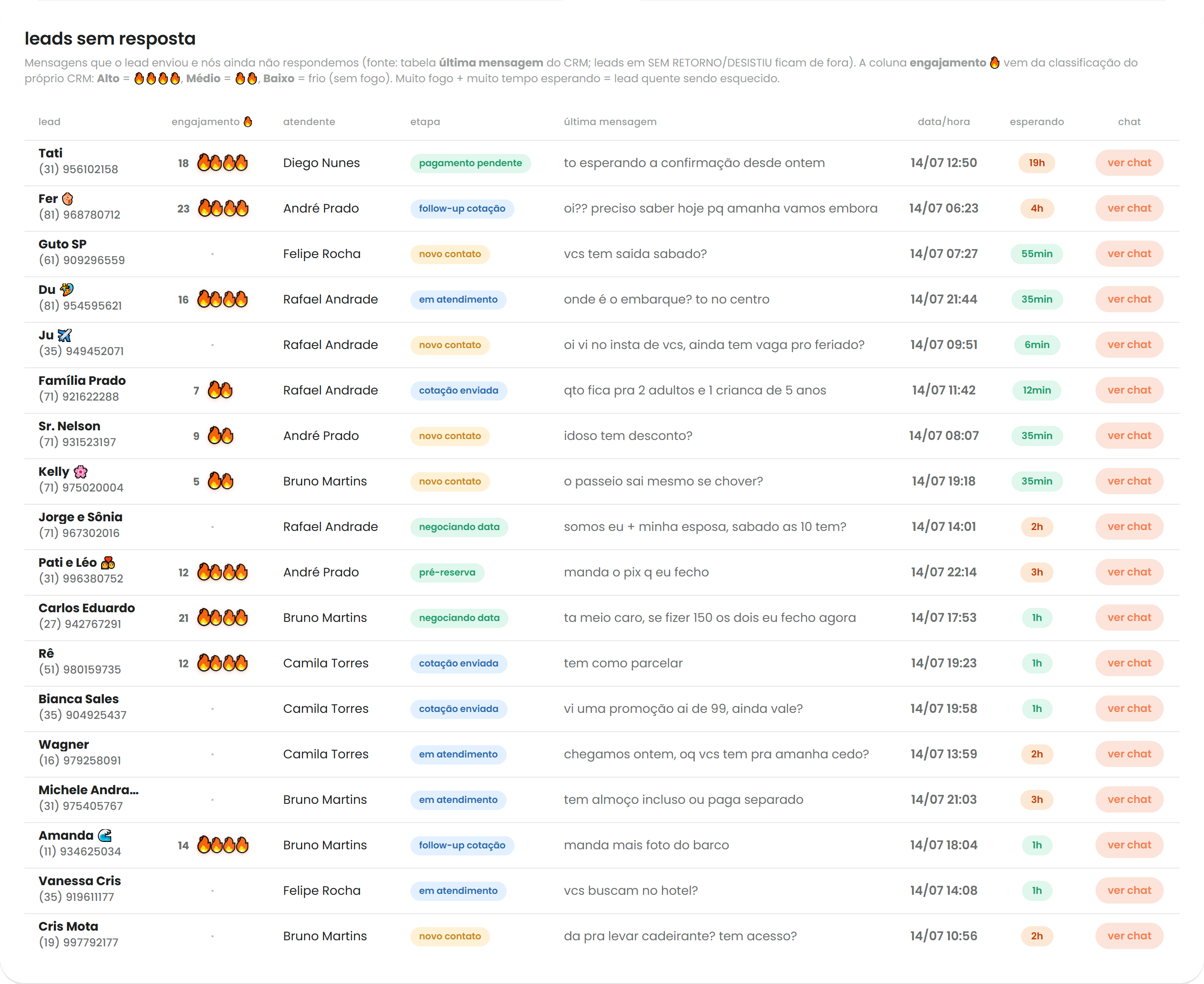Click the 'leads sem resposta' heading
This screenshot has width=1204, height=984.
click(x=110, y=38)
